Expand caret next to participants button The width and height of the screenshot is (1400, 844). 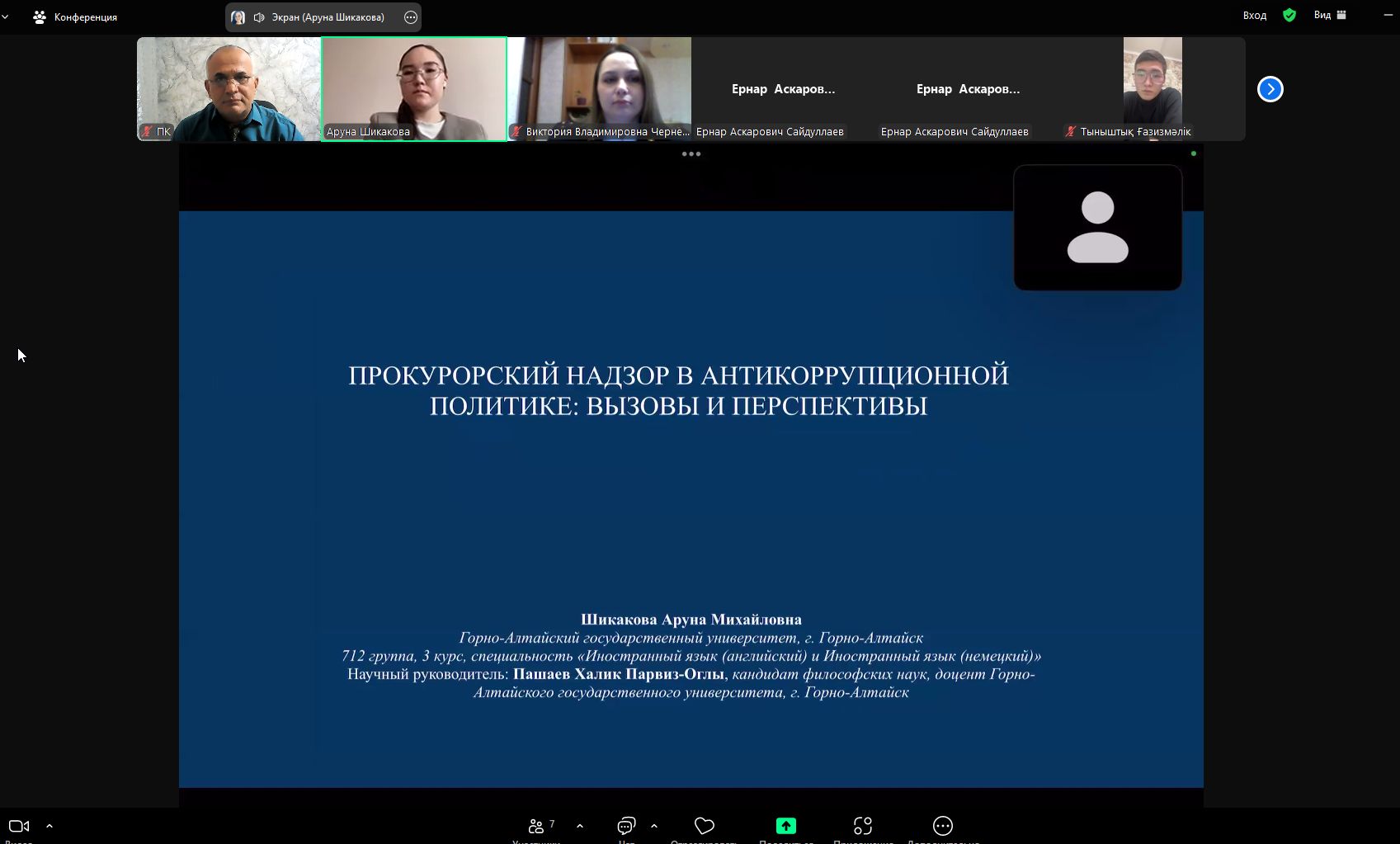tap(580, 826)
